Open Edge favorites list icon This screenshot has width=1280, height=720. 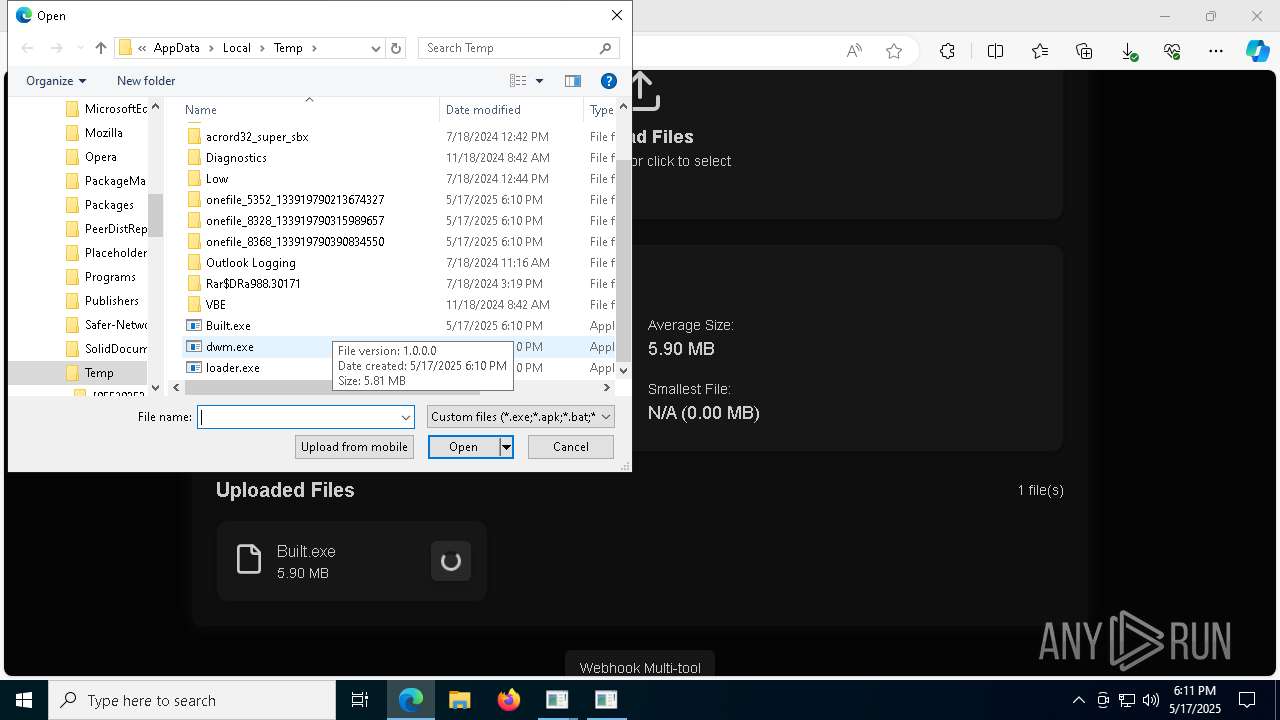[x=1040, y=51]
